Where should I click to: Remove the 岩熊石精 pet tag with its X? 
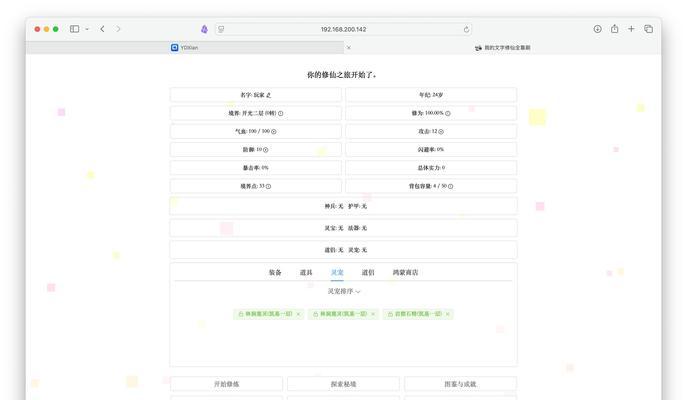pos(448,314)
